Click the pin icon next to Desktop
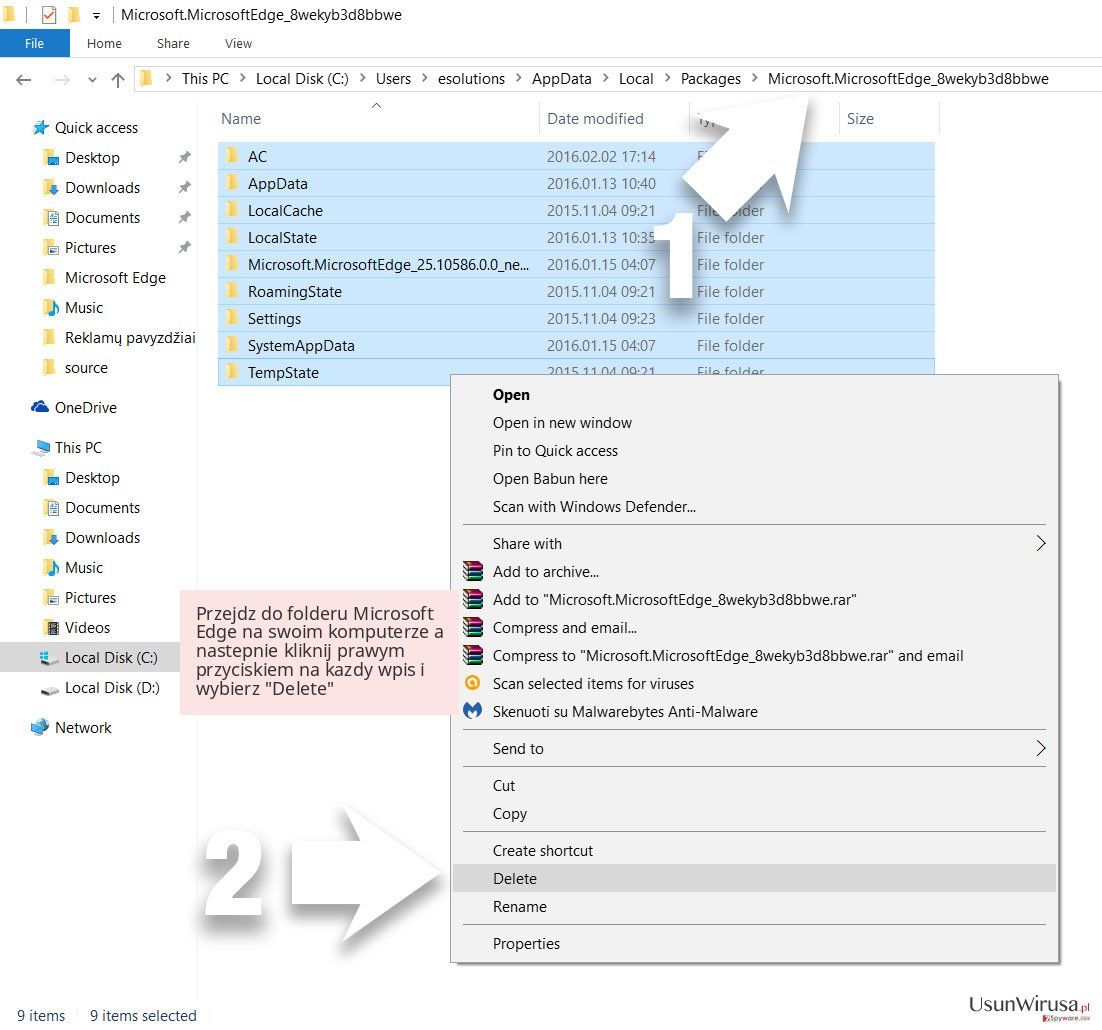 point(184,157)
